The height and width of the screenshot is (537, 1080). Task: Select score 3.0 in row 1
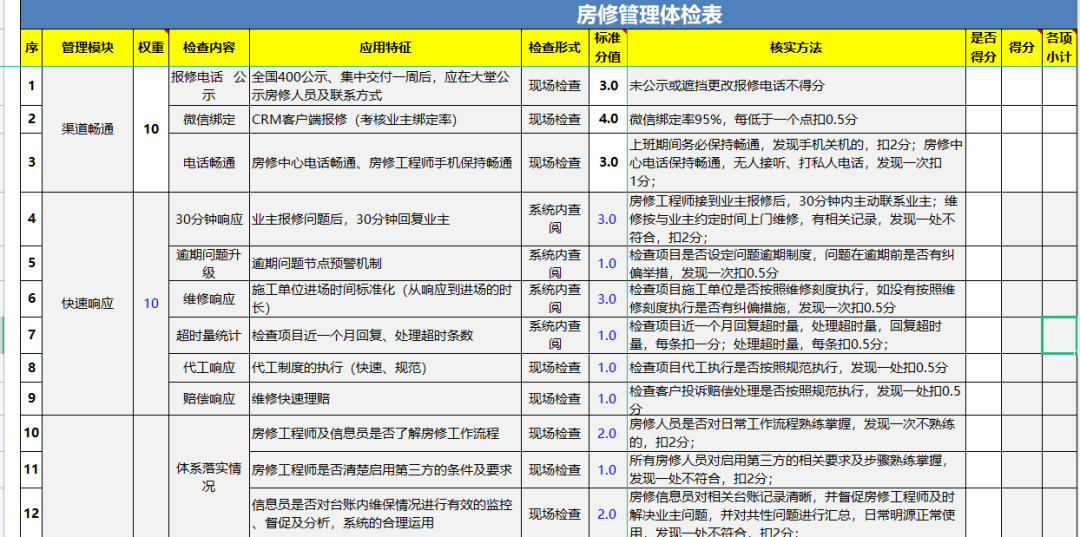pyautogui.click(x=608, y=86)
